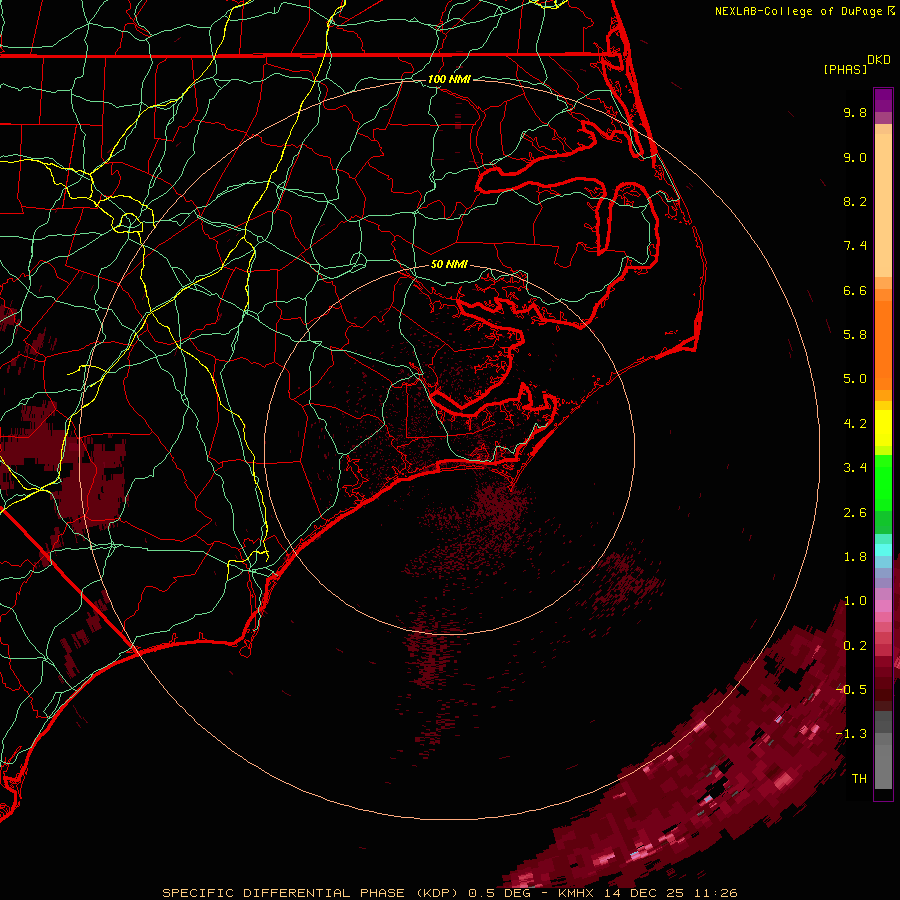Click the 11:26 time stamp
Screen dimensions: 900x900
715,893
